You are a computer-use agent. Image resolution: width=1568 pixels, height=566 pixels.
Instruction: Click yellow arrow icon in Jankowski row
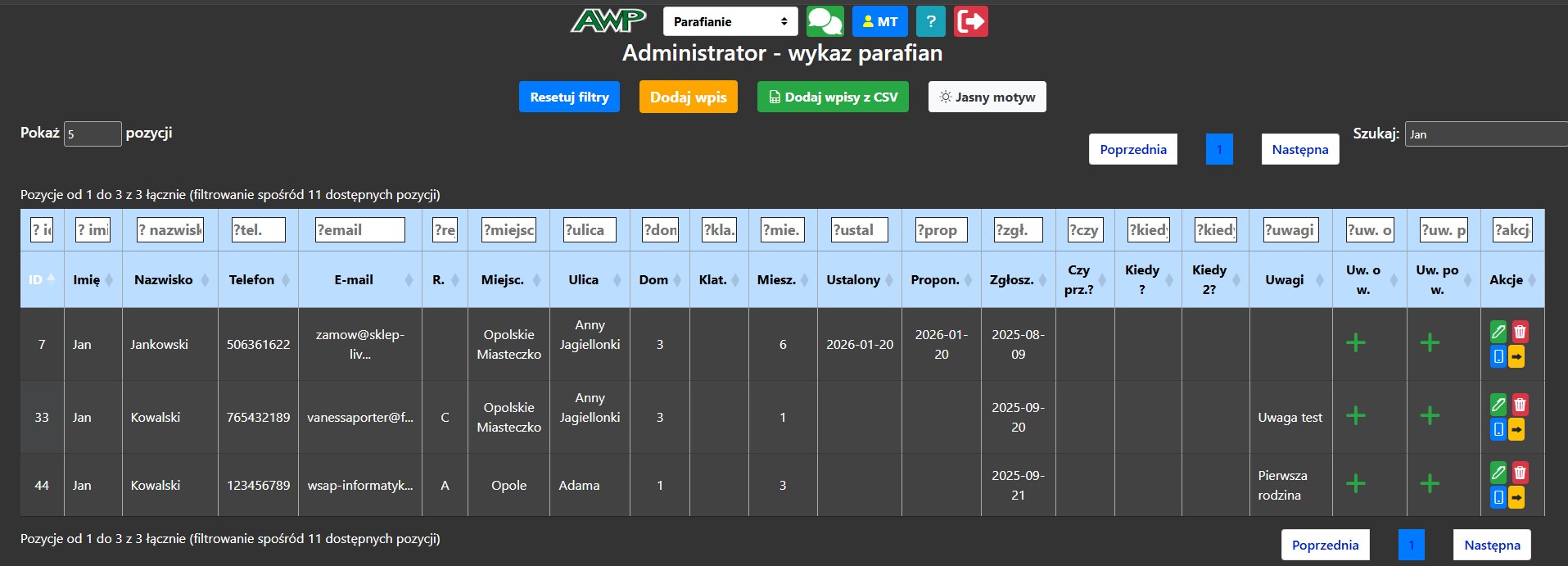coord(1516,356)
